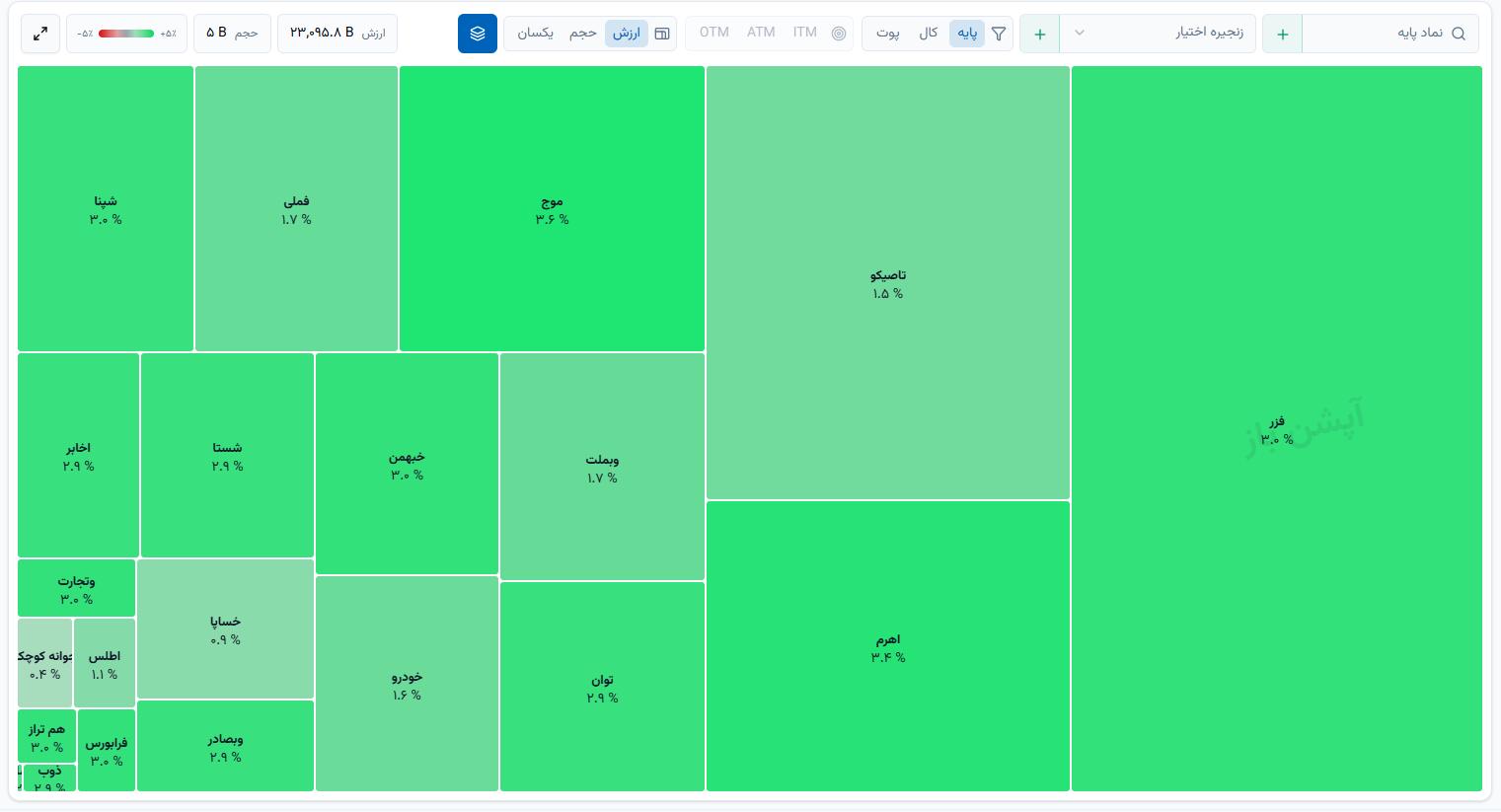Viewport: 1501px width, 812px height.
Task: Click the search magnifier icon
Action: point(1459,34)
